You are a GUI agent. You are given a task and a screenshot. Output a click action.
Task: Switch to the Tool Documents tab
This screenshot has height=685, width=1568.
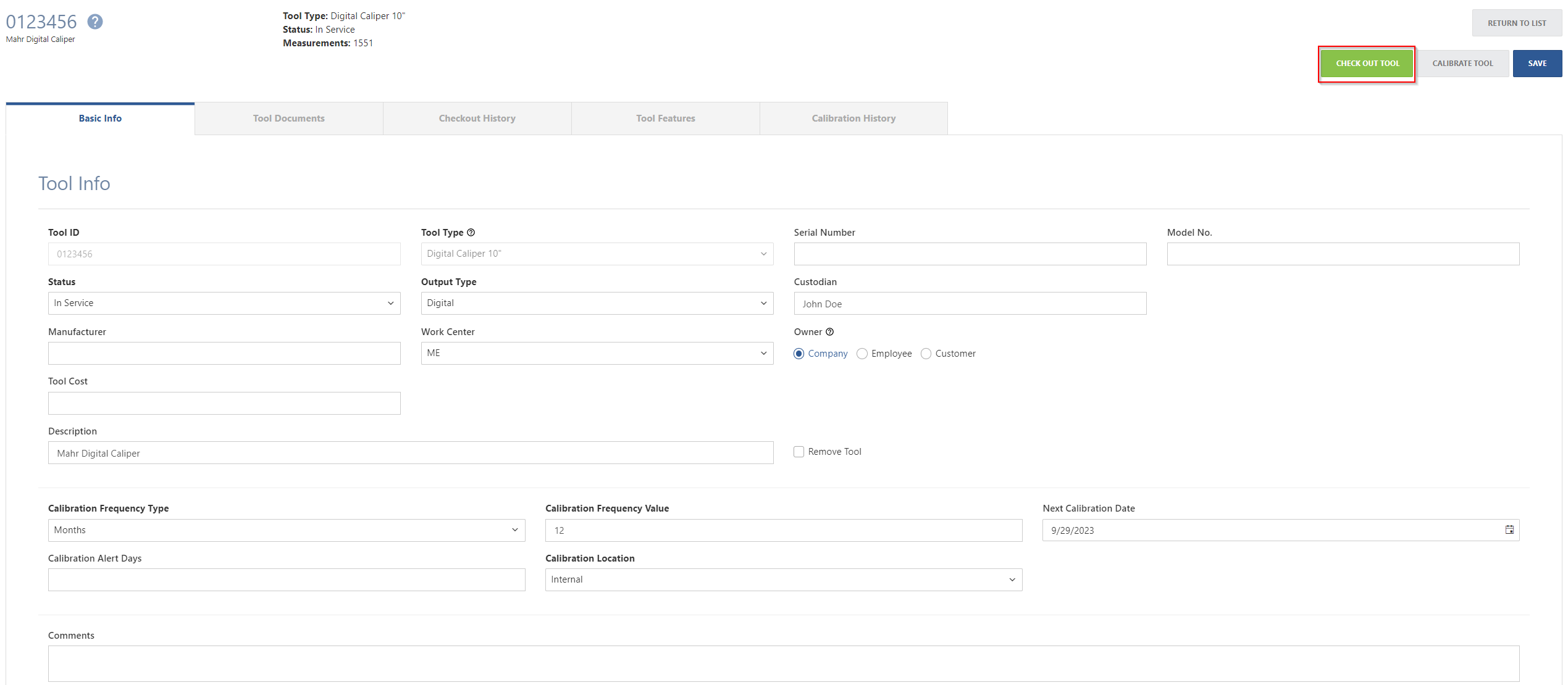288,118
